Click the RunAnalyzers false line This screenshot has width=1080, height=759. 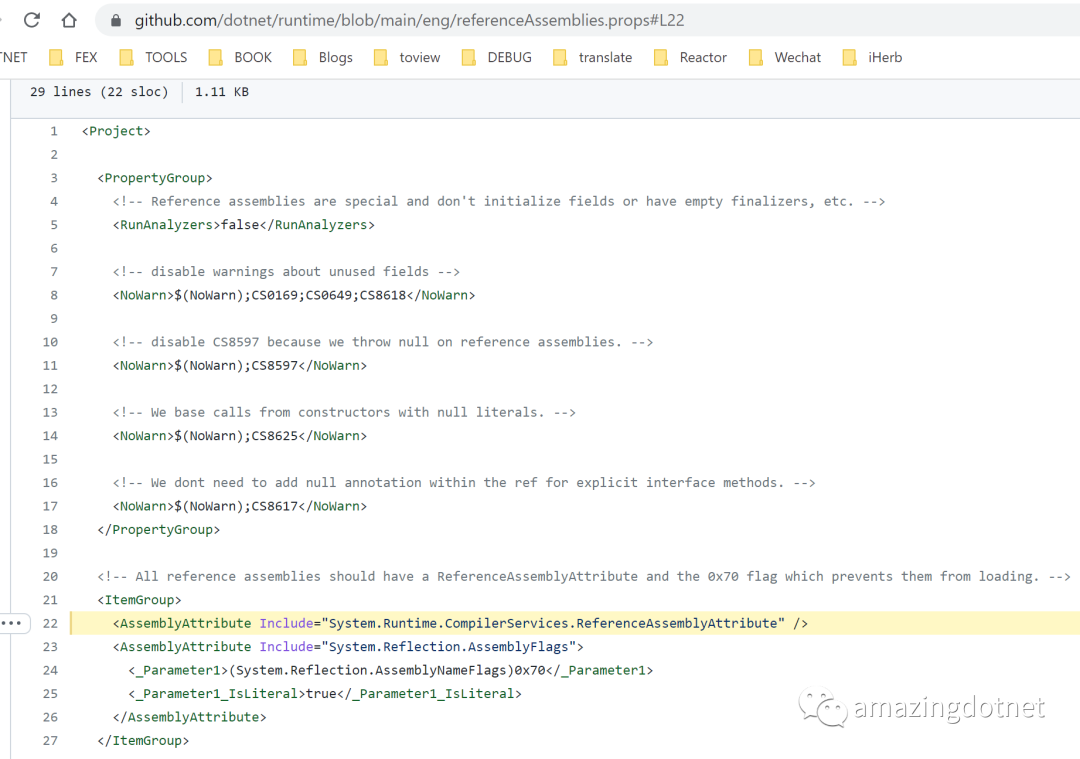pyautogui.click(x=244, y=225)
